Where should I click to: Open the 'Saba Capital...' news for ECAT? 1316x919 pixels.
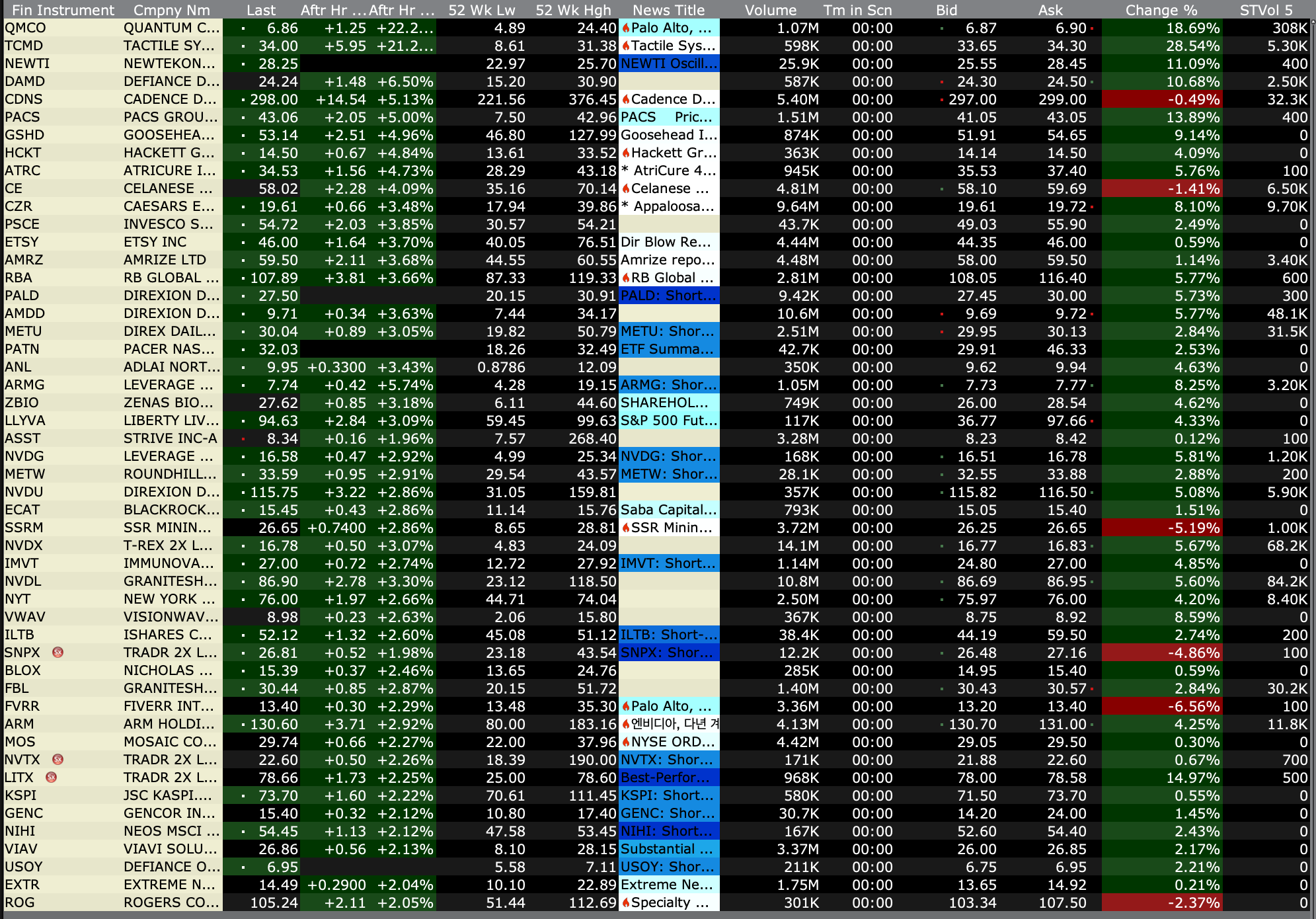tap(668, 510)
